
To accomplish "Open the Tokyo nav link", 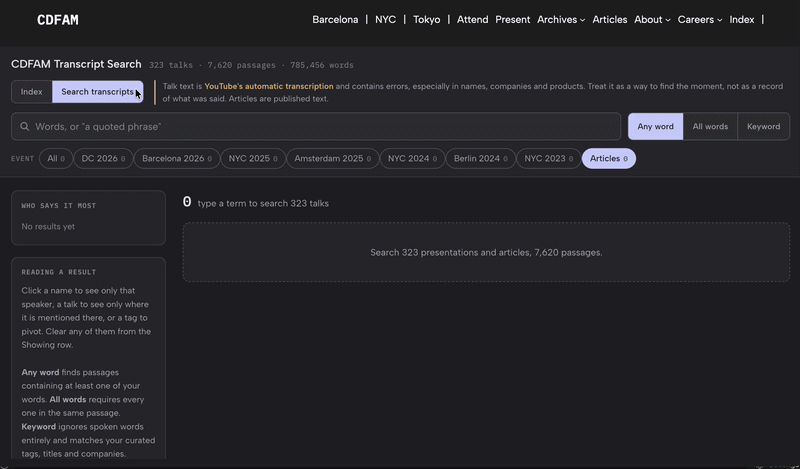I will pyautogui.click(x=427, y=20).
